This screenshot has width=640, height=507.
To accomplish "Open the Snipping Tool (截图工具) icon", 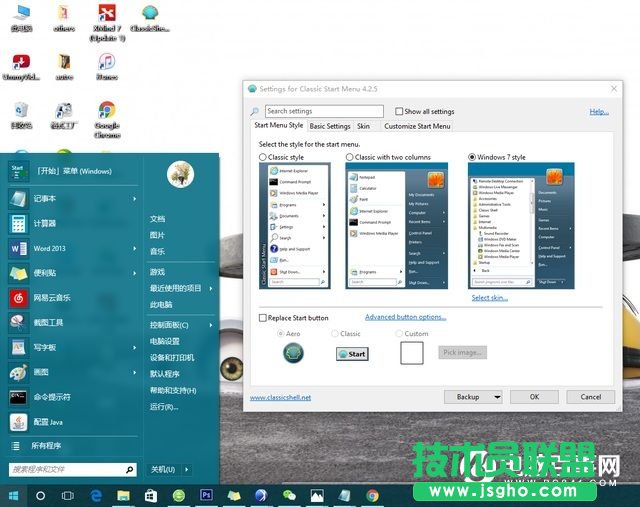I will tap(18, 322).
